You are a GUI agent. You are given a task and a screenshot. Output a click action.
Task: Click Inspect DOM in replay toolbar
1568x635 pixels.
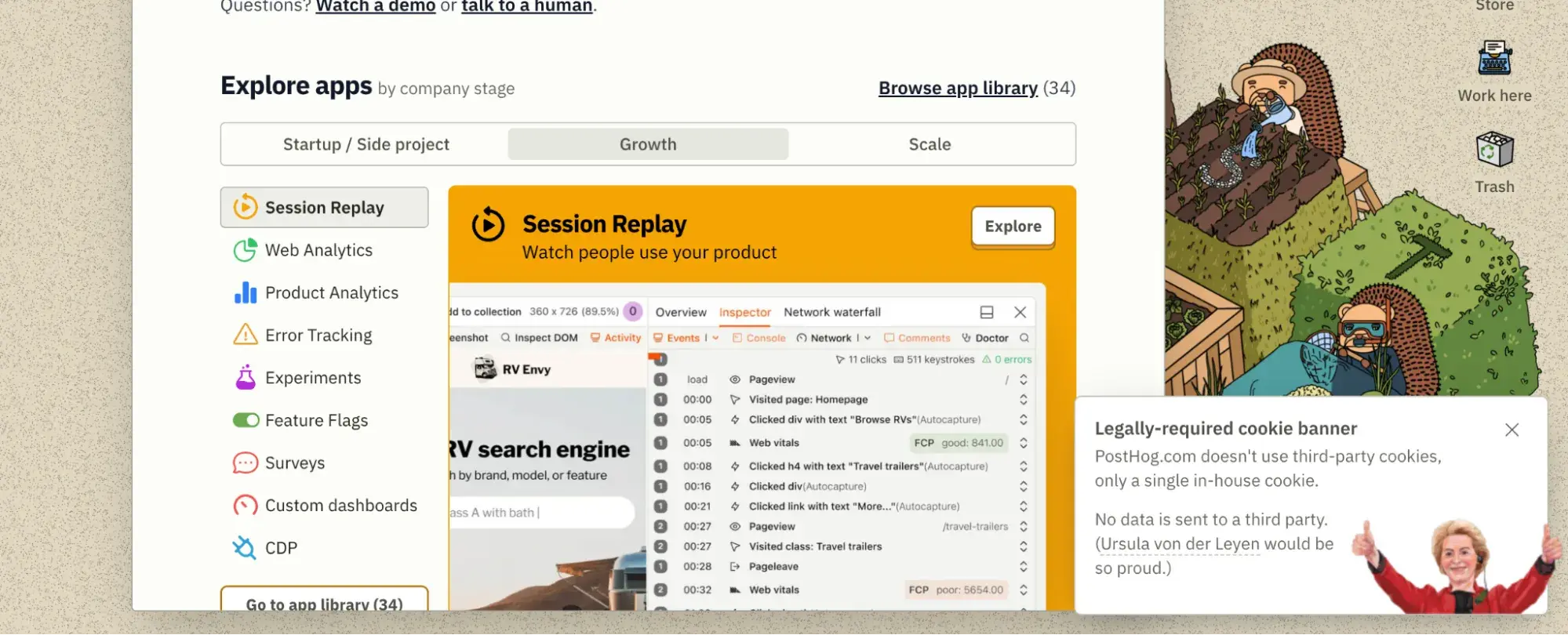pos(540,338)
